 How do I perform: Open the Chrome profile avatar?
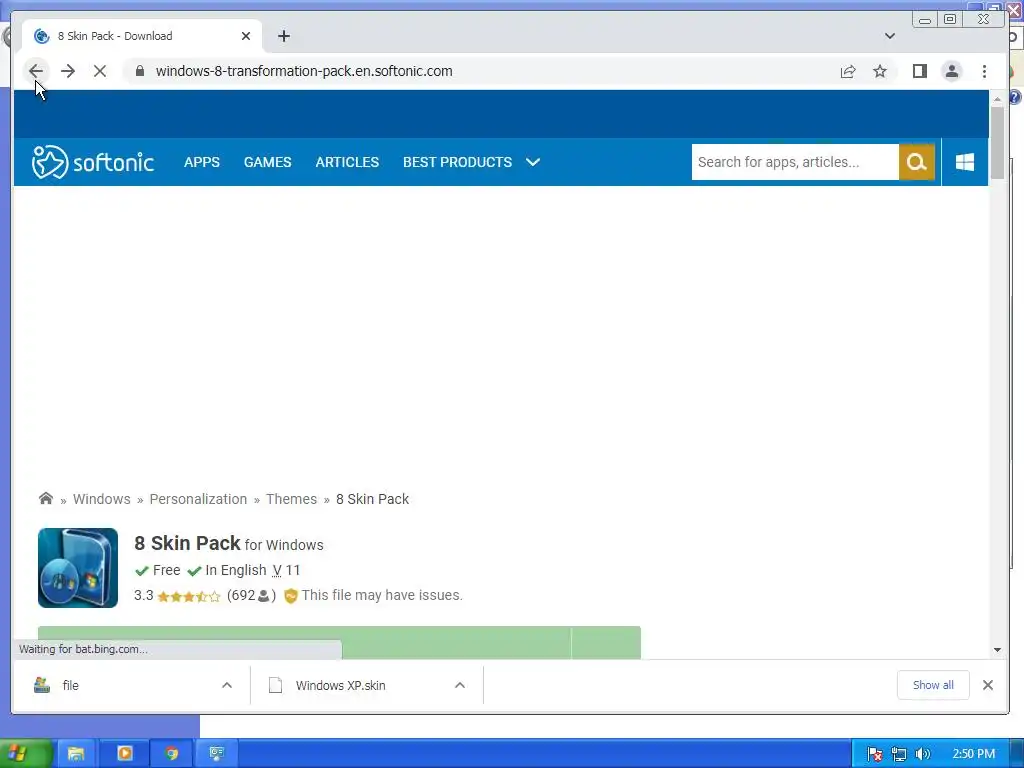coord(952,71)
